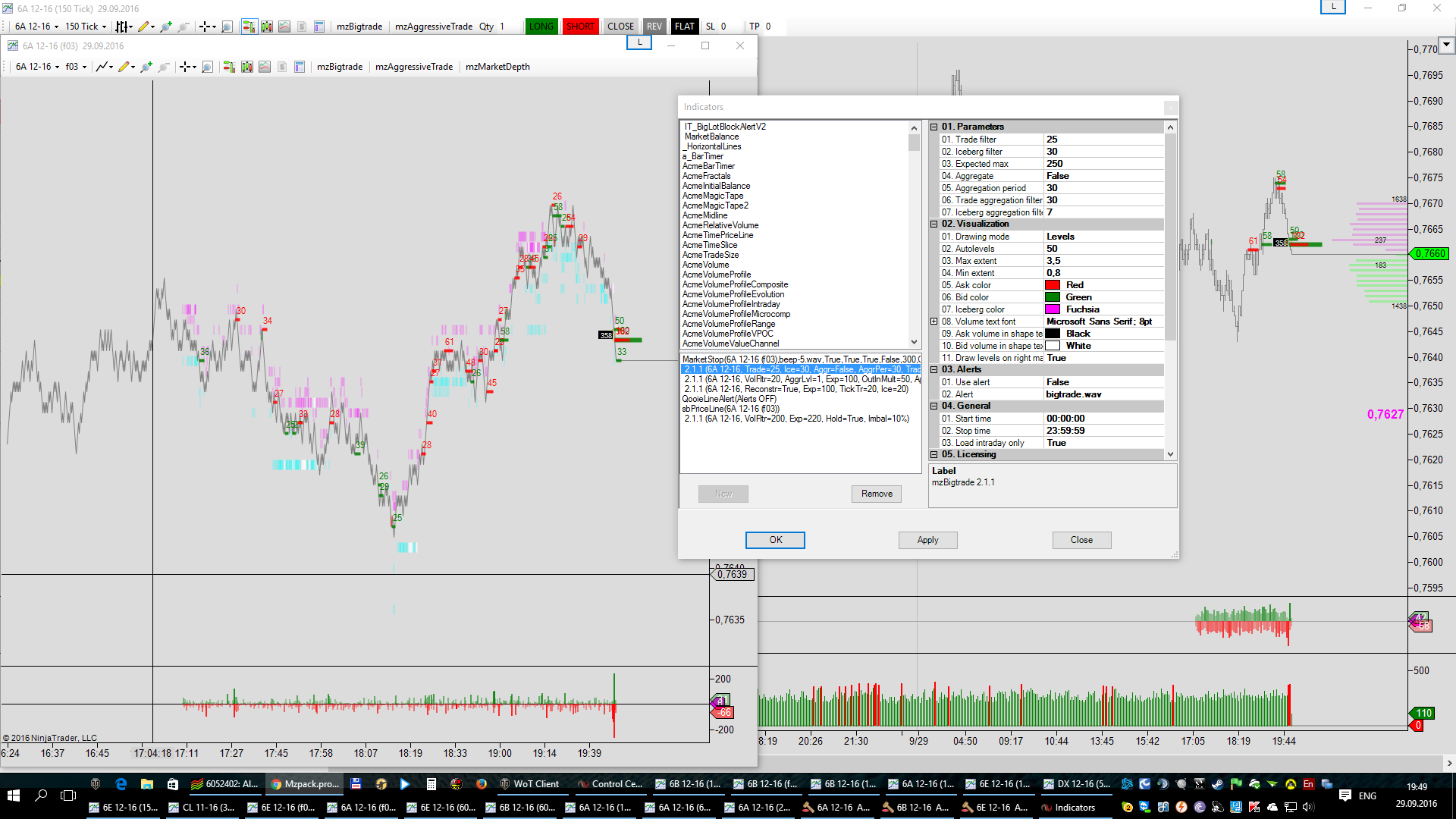Toggle Chart Trader icon in main toolbar
Viewport: 1456px width, 819px height.
(248, 27)
